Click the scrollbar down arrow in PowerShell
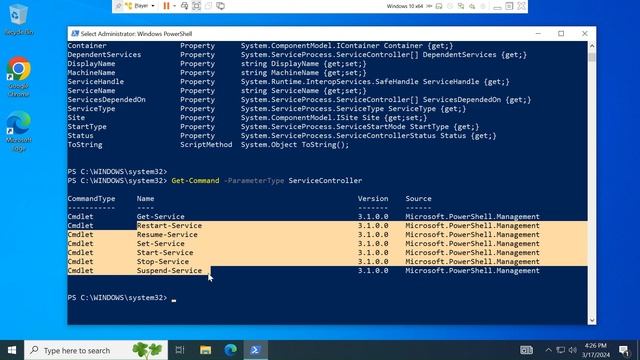The height and width of the screenshot is (360, 640). pos(592,320)
